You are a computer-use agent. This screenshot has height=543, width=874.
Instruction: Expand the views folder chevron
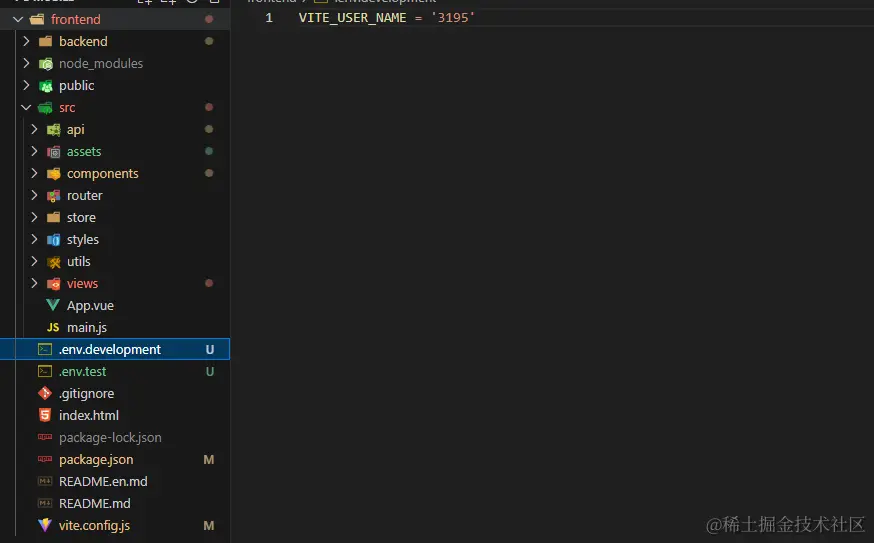pos(34,284)
